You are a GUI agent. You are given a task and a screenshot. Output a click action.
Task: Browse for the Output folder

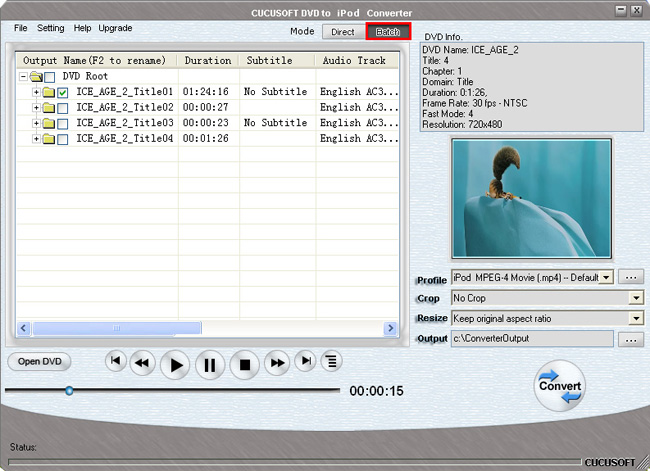point(631,340)
